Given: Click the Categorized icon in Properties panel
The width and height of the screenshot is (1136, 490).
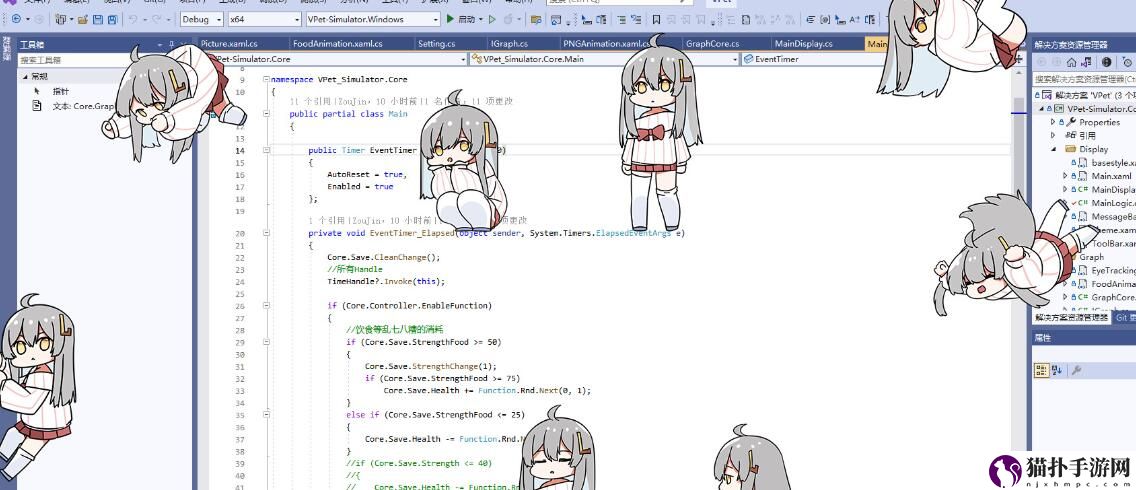Looking at the screenshot, I should tap(1042, 370).
